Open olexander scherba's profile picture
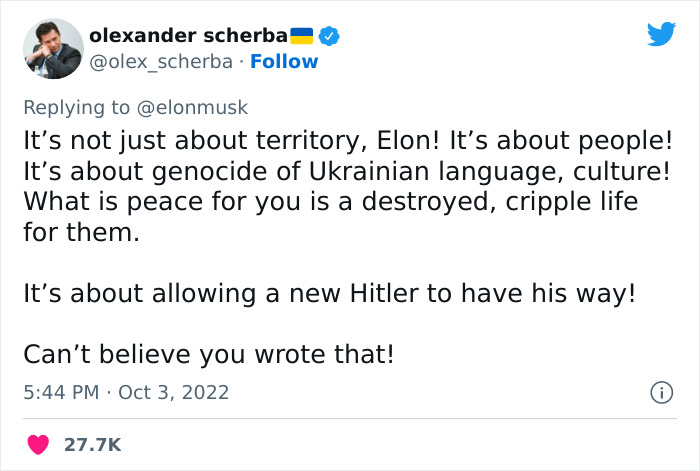The width and height of the screenshot is (700, 471). point(52,49)
